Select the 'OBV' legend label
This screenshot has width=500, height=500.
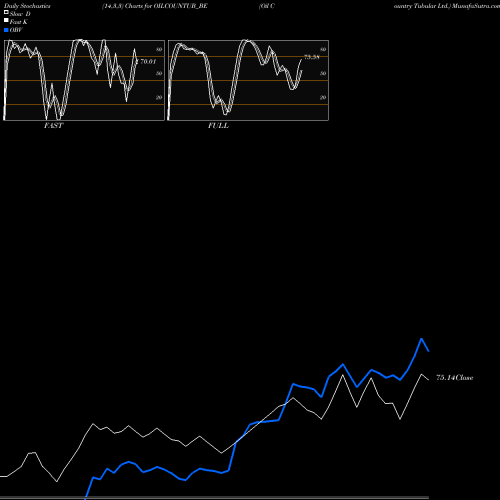(16, 30)
